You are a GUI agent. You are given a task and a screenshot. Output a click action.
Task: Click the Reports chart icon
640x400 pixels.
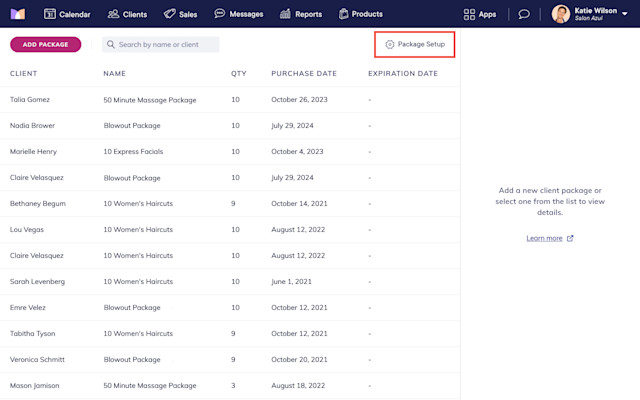pyautogui.click(x=285, y=14)
